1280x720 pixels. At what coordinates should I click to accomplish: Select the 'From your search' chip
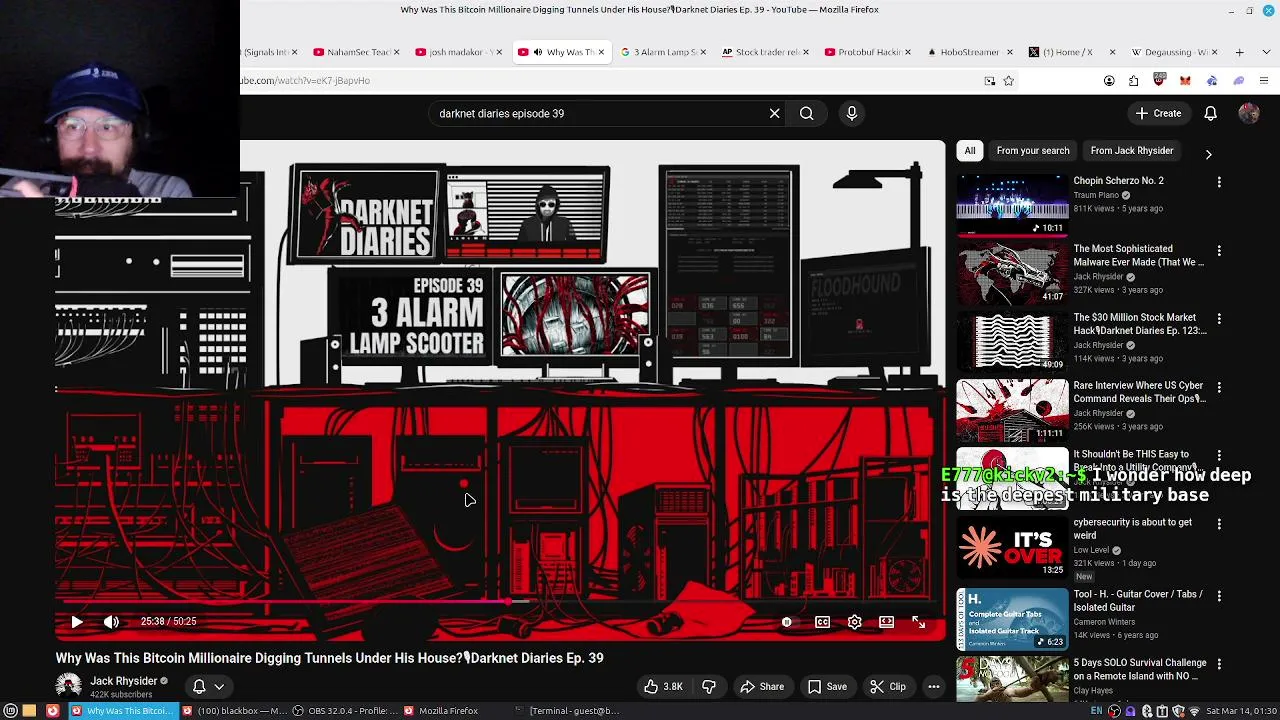point(1033,151)
